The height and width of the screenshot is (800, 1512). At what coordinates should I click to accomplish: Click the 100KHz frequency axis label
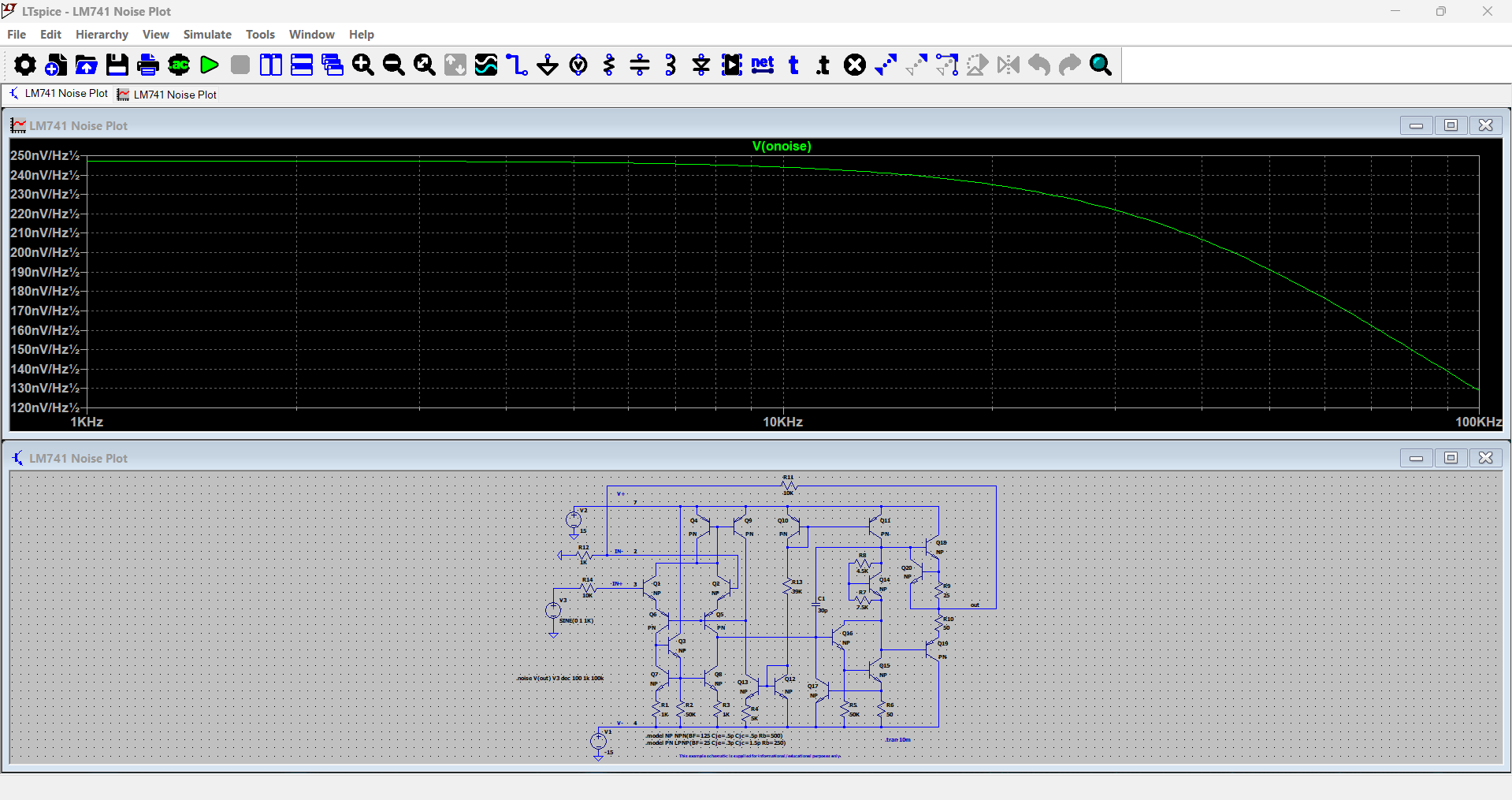[x=1478, y=422]
